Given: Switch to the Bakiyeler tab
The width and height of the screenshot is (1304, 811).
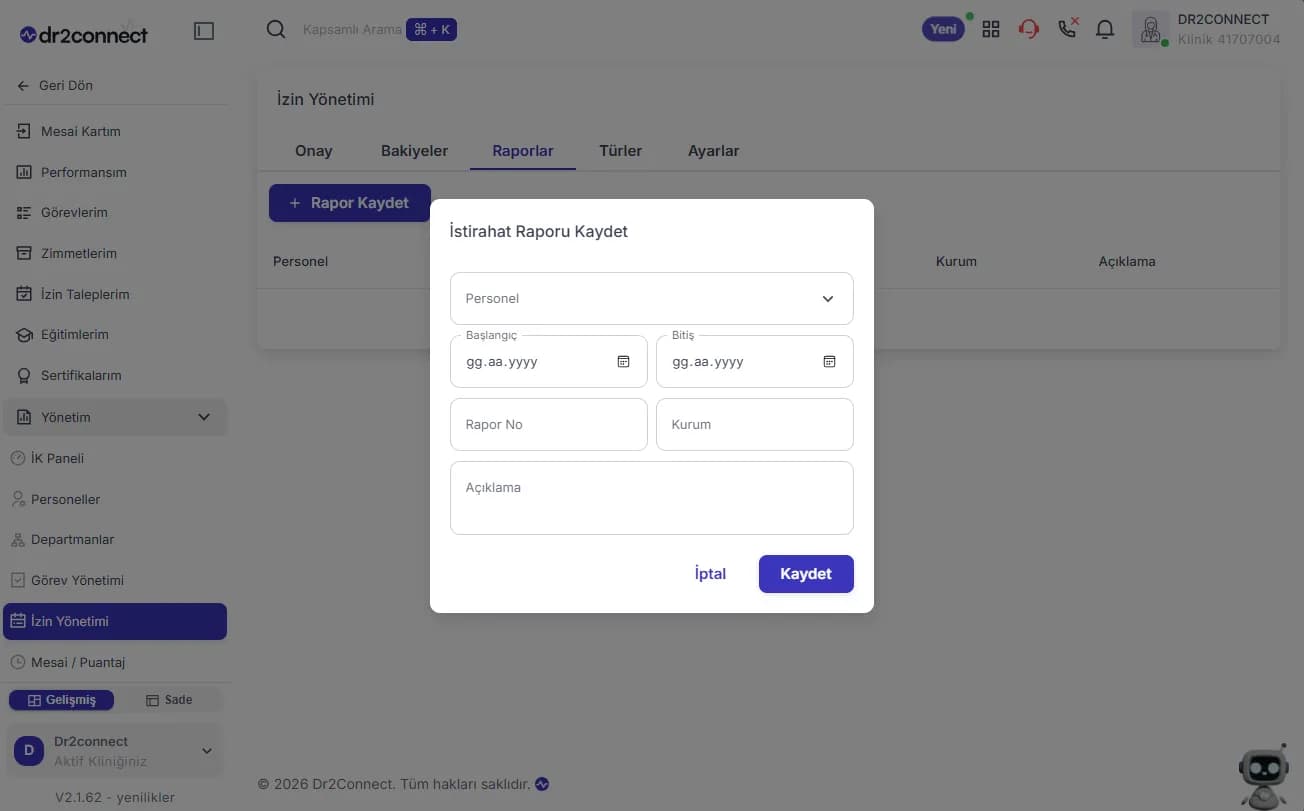Looking at the screenshot, I should pos(414,151).
